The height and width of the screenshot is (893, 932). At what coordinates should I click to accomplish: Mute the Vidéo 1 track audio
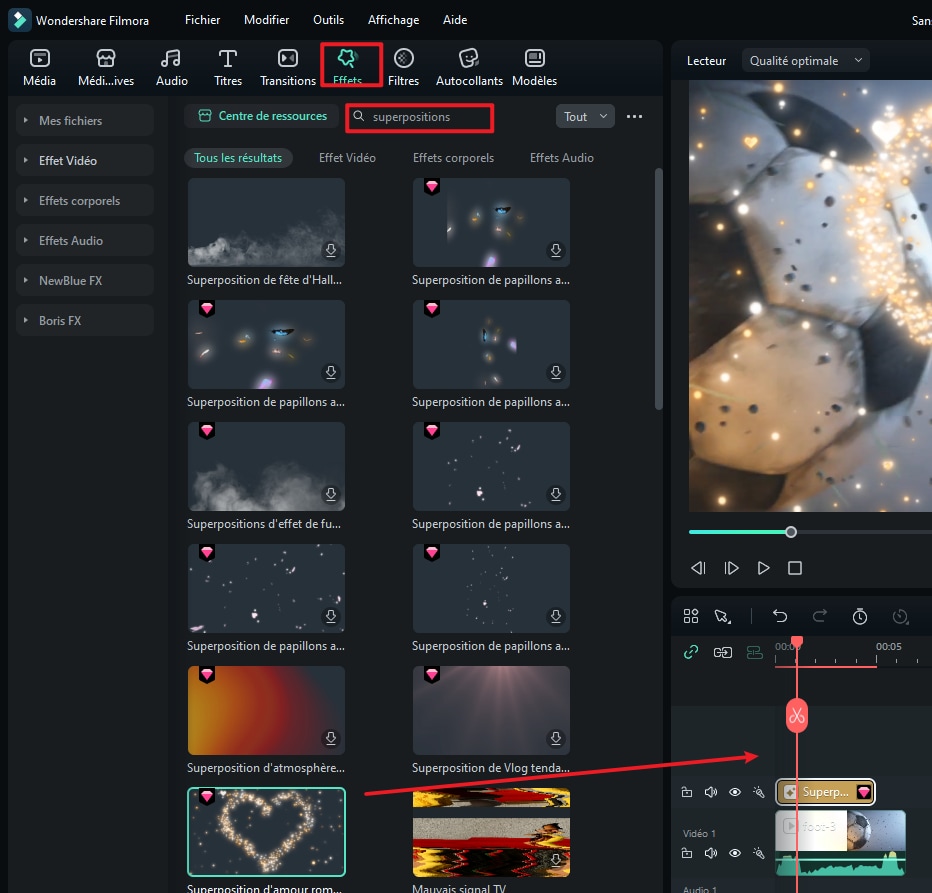(x=710, y=853)
